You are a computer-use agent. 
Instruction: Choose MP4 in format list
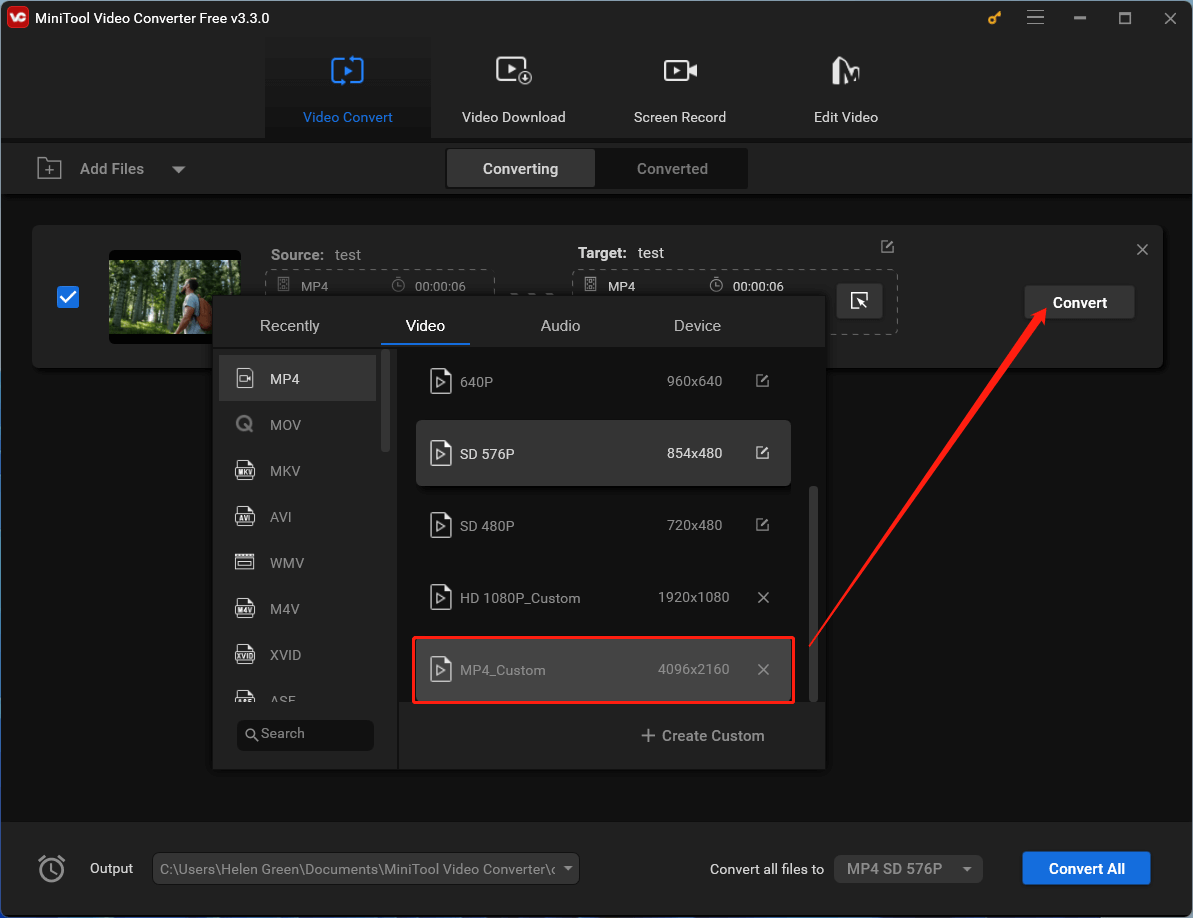297,379
